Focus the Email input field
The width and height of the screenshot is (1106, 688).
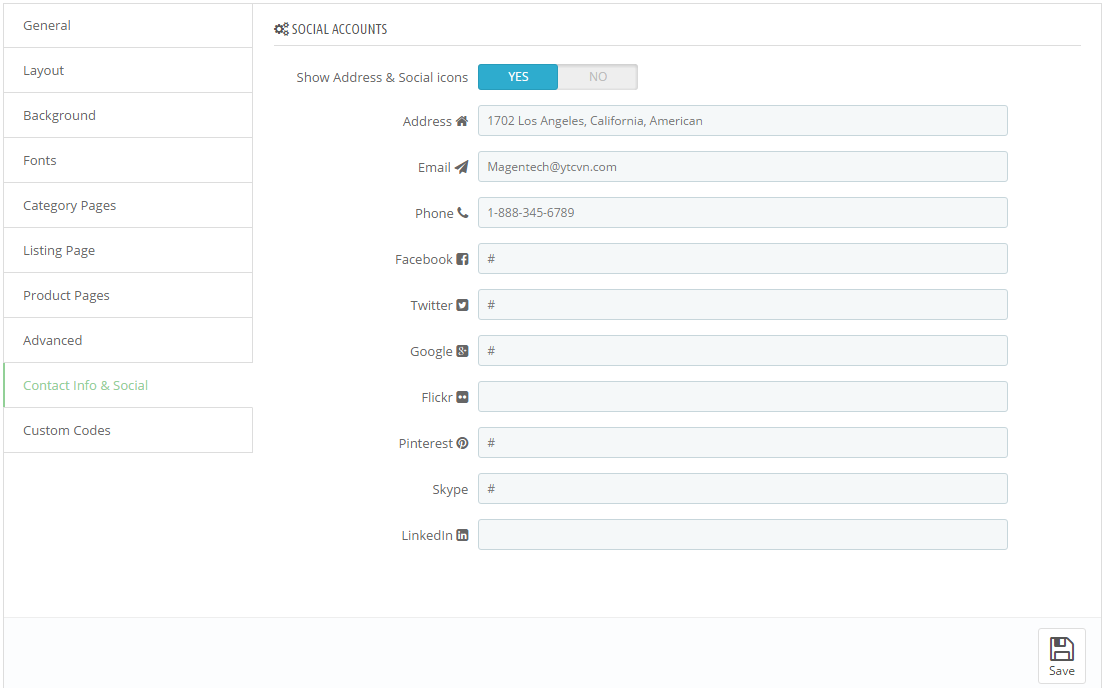point(743,167)
